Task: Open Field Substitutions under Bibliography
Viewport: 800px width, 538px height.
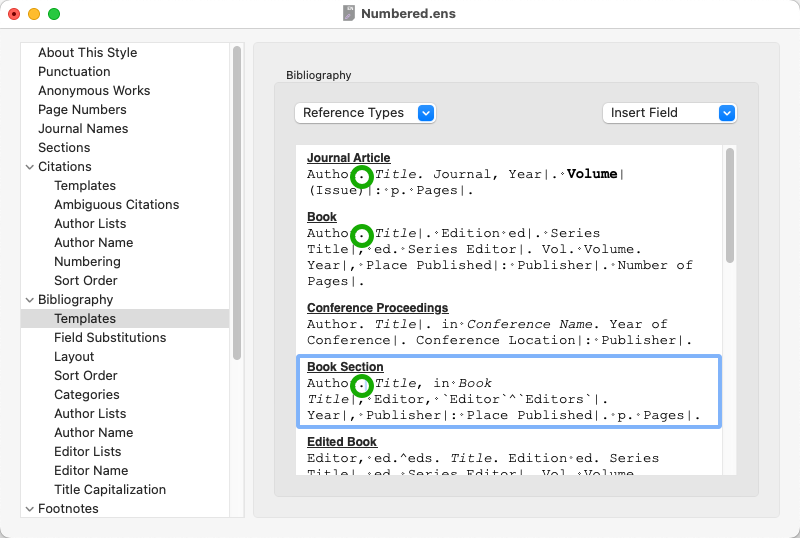Action: 110,338
